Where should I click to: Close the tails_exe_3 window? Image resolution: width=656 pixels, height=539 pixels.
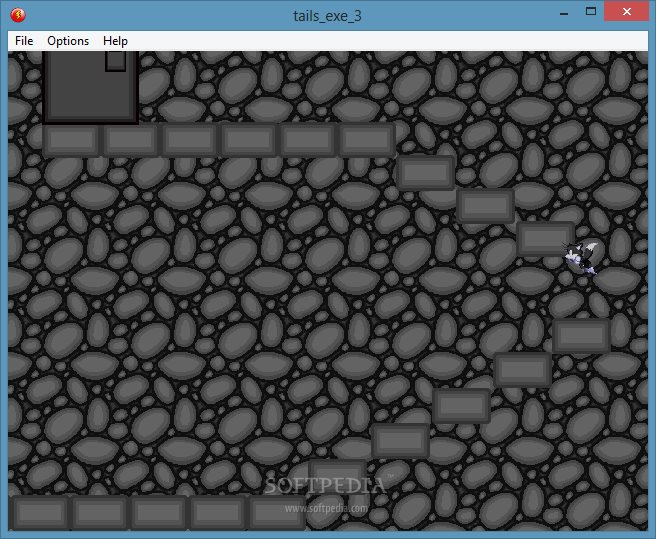[x=626, y=12]
